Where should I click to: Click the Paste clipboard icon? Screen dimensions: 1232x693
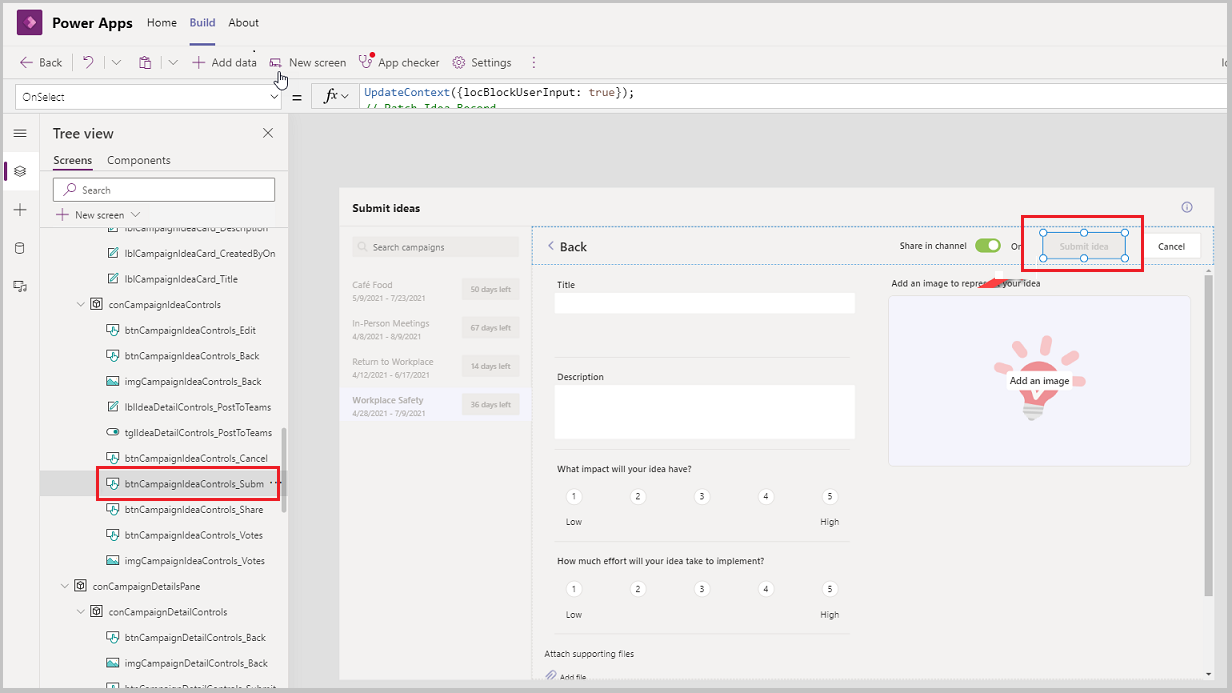145,62
